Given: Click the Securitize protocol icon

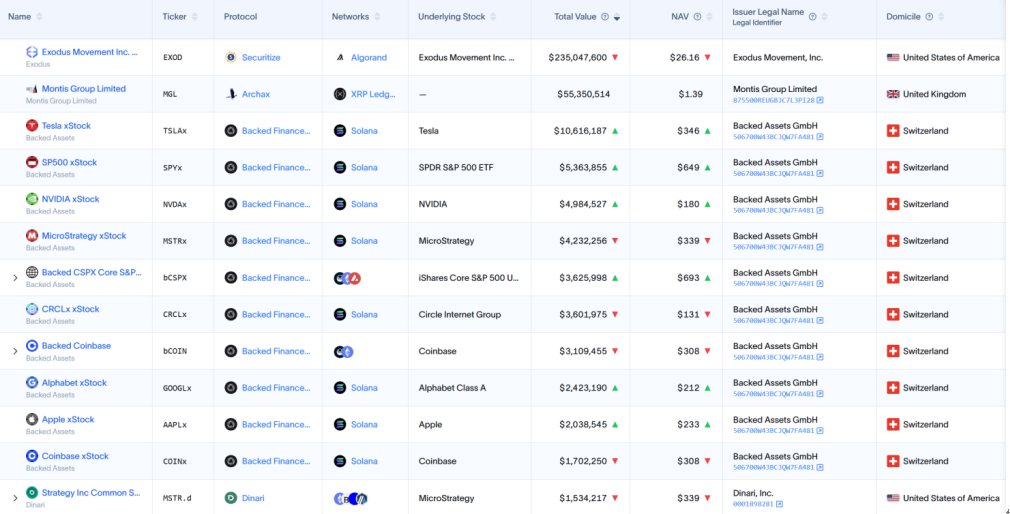Looking at the screenshot, I should point(231,58).
